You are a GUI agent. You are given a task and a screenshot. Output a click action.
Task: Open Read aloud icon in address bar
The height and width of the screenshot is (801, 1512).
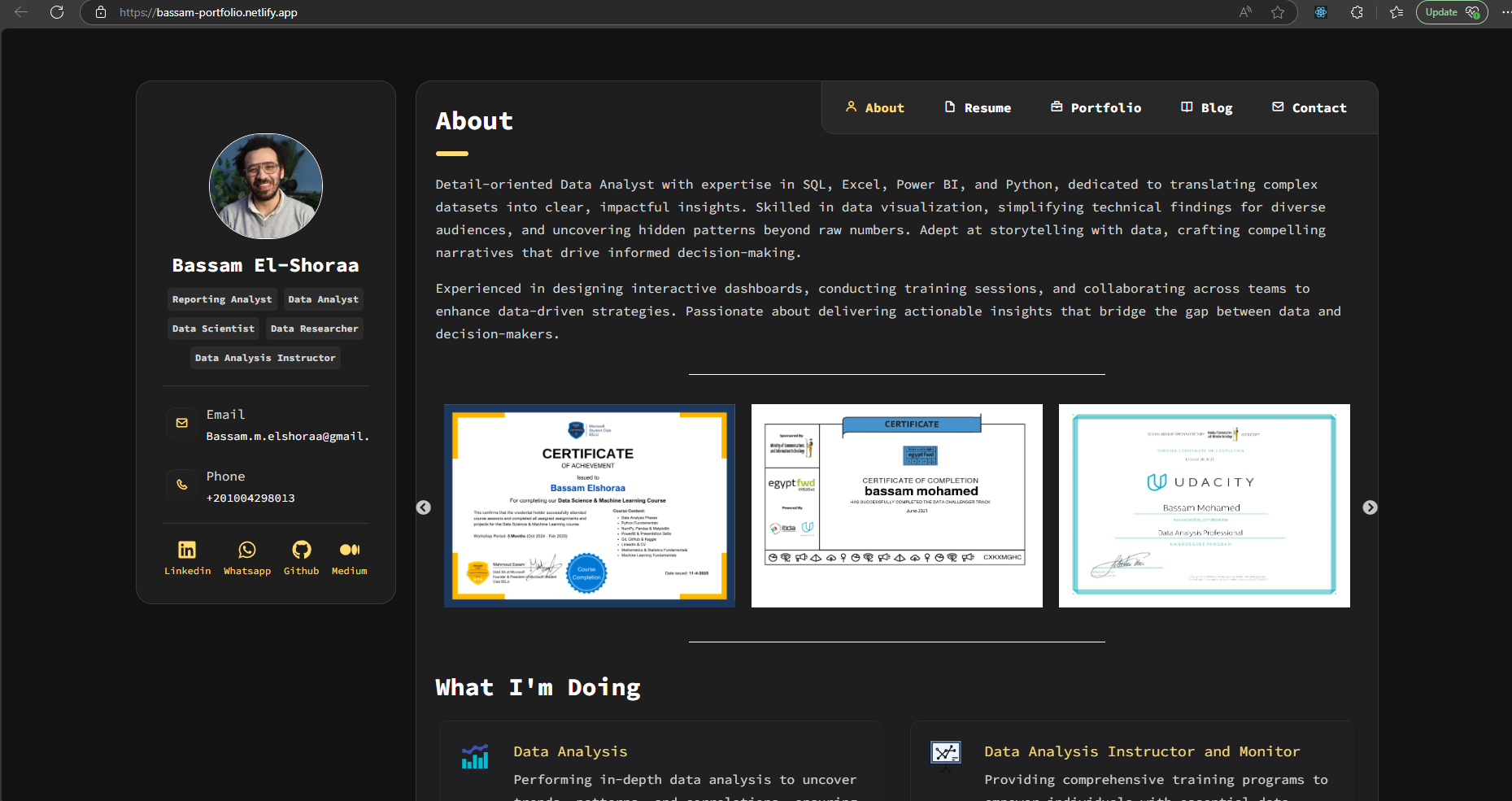click(x=1245, y=12)
